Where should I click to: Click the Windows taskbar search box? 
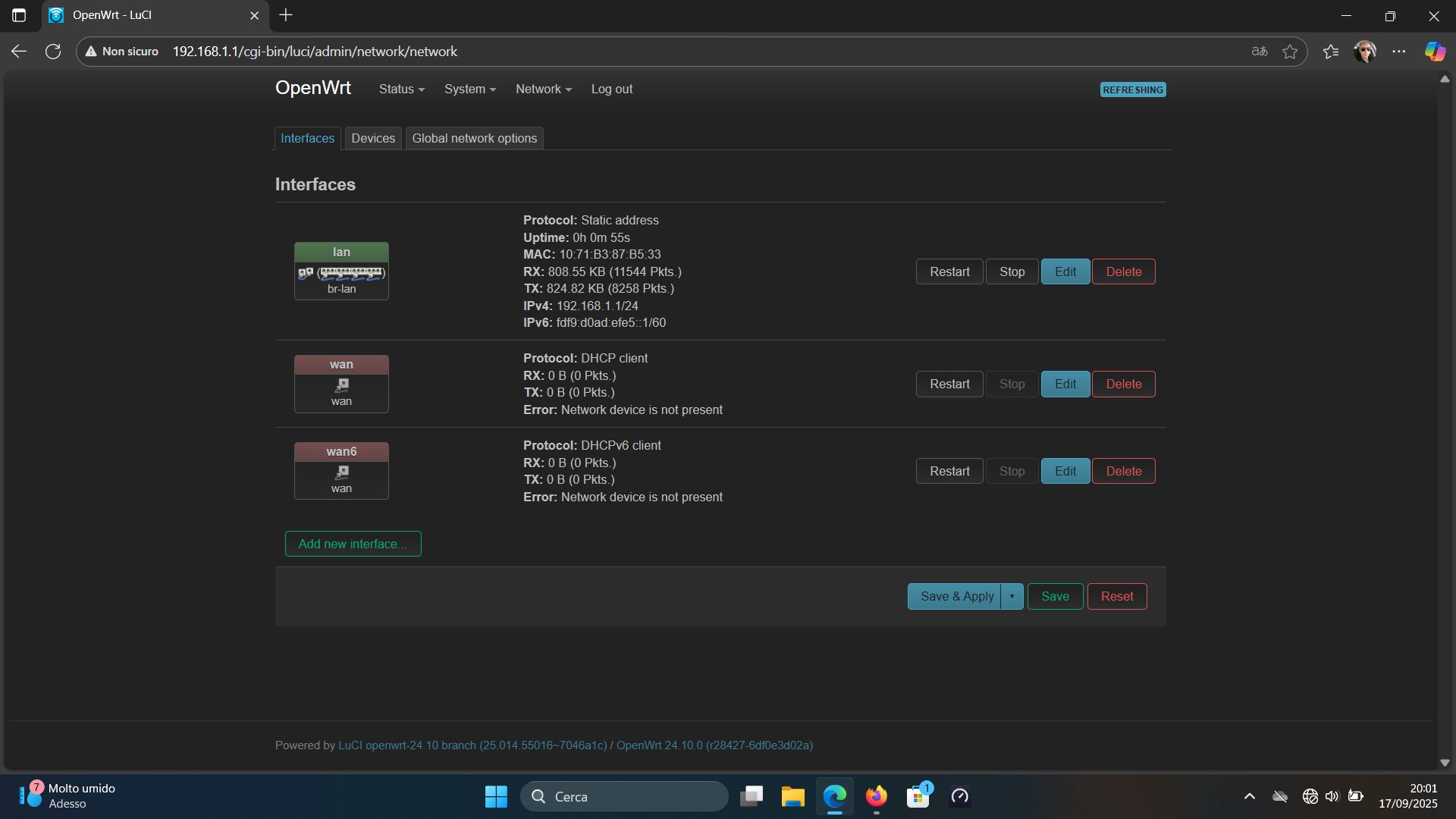pyautogui.click(x=623, y=797)
